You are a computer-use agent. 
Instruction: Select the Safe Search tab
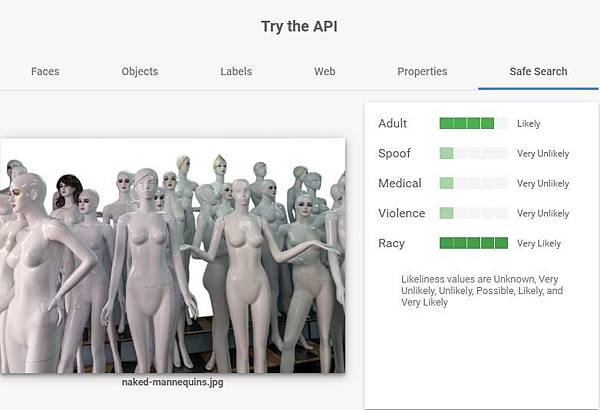pyautogui.click(x=538, y=72)
